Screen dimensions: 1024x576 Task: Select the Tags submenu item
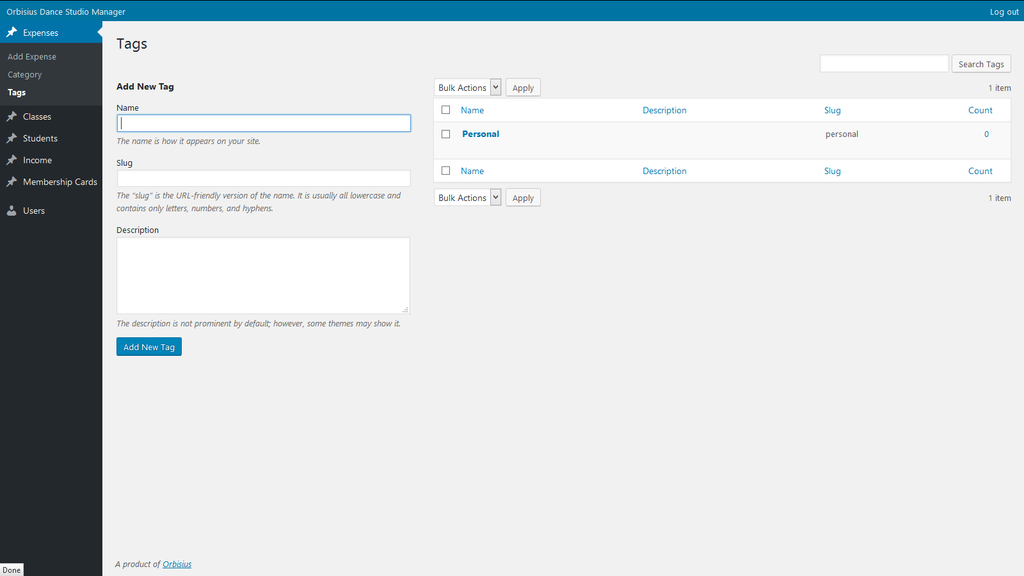[x=16, y=92]
